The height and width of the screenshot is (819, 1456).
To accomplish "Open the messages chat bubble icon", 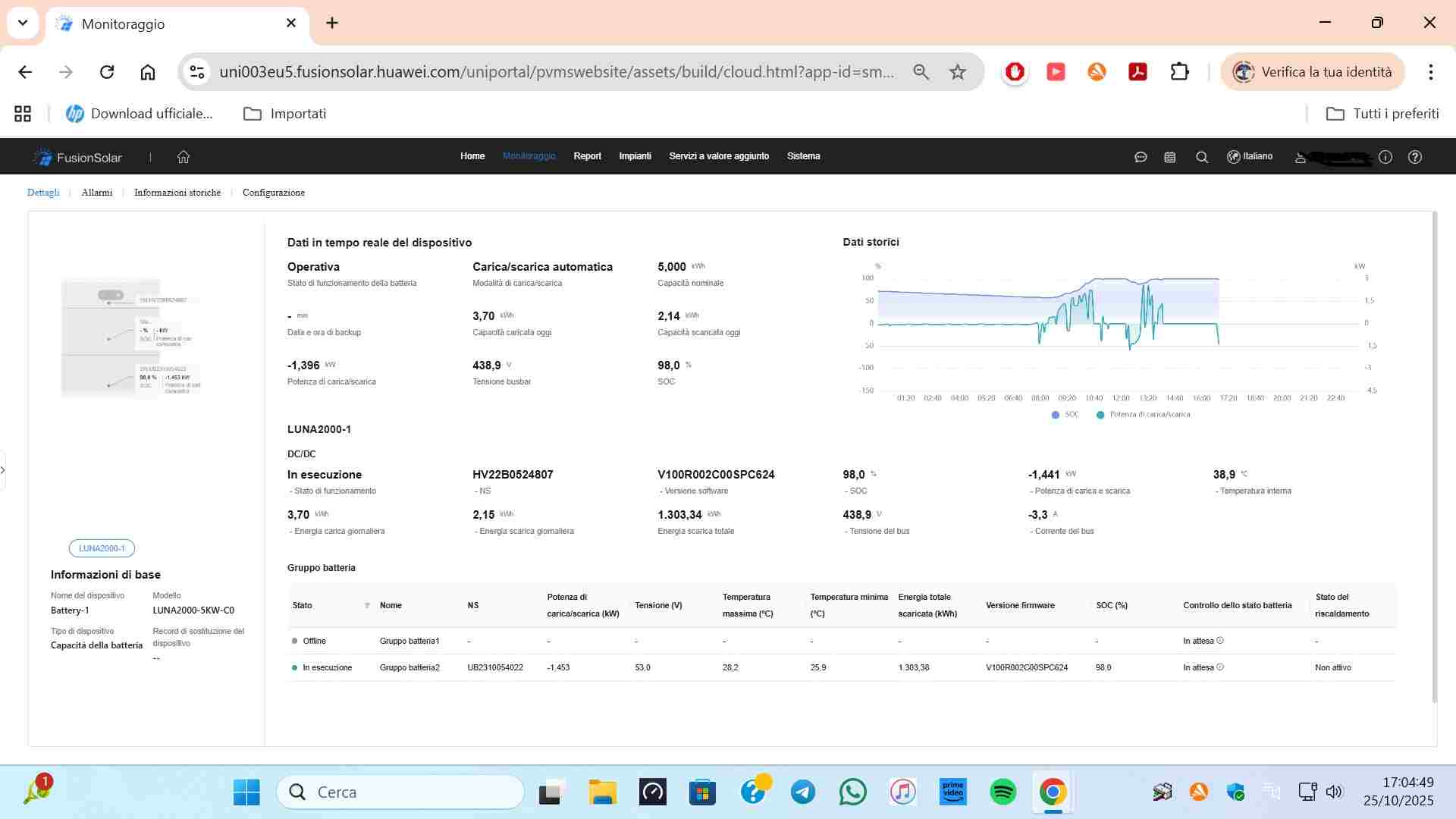I will coord(1141,157).
